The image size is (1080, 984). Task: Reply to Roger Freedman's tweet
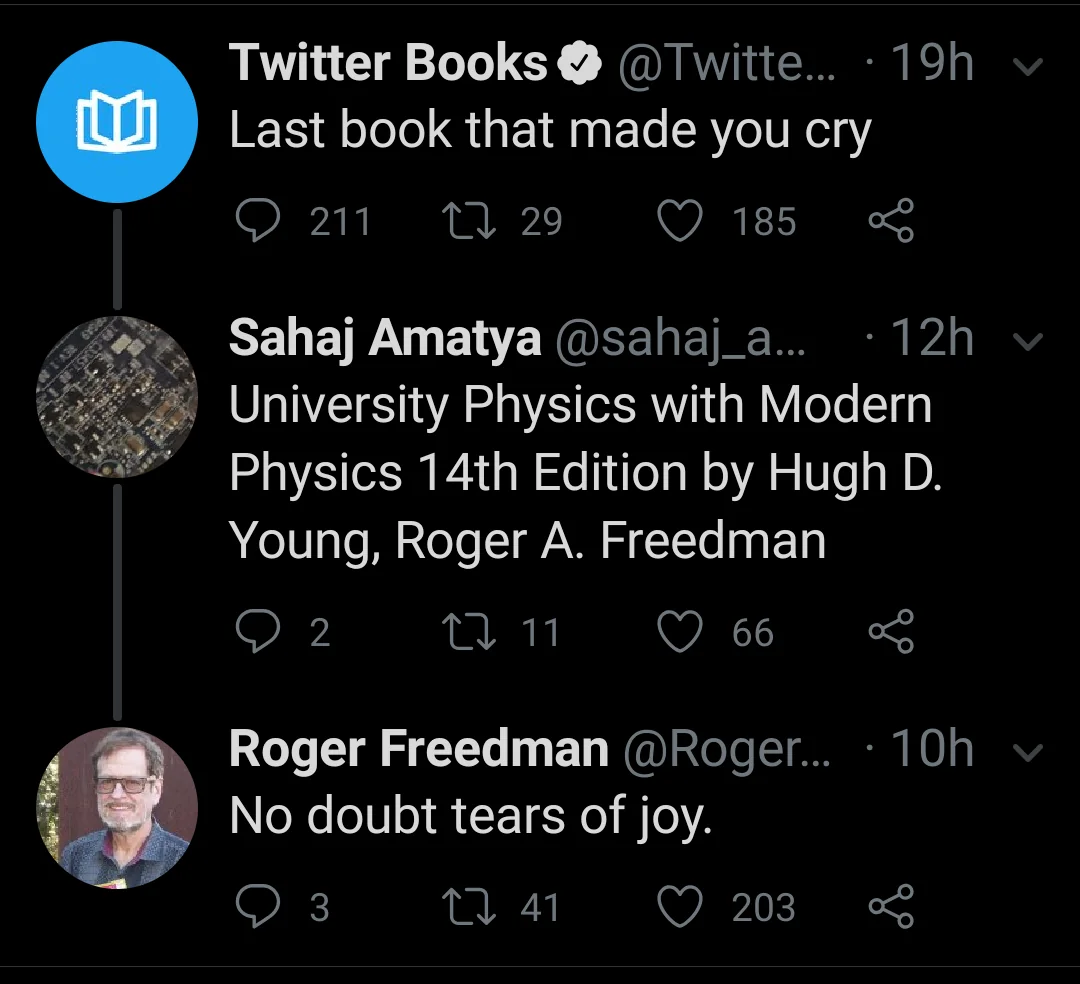[x=257, y=907]
